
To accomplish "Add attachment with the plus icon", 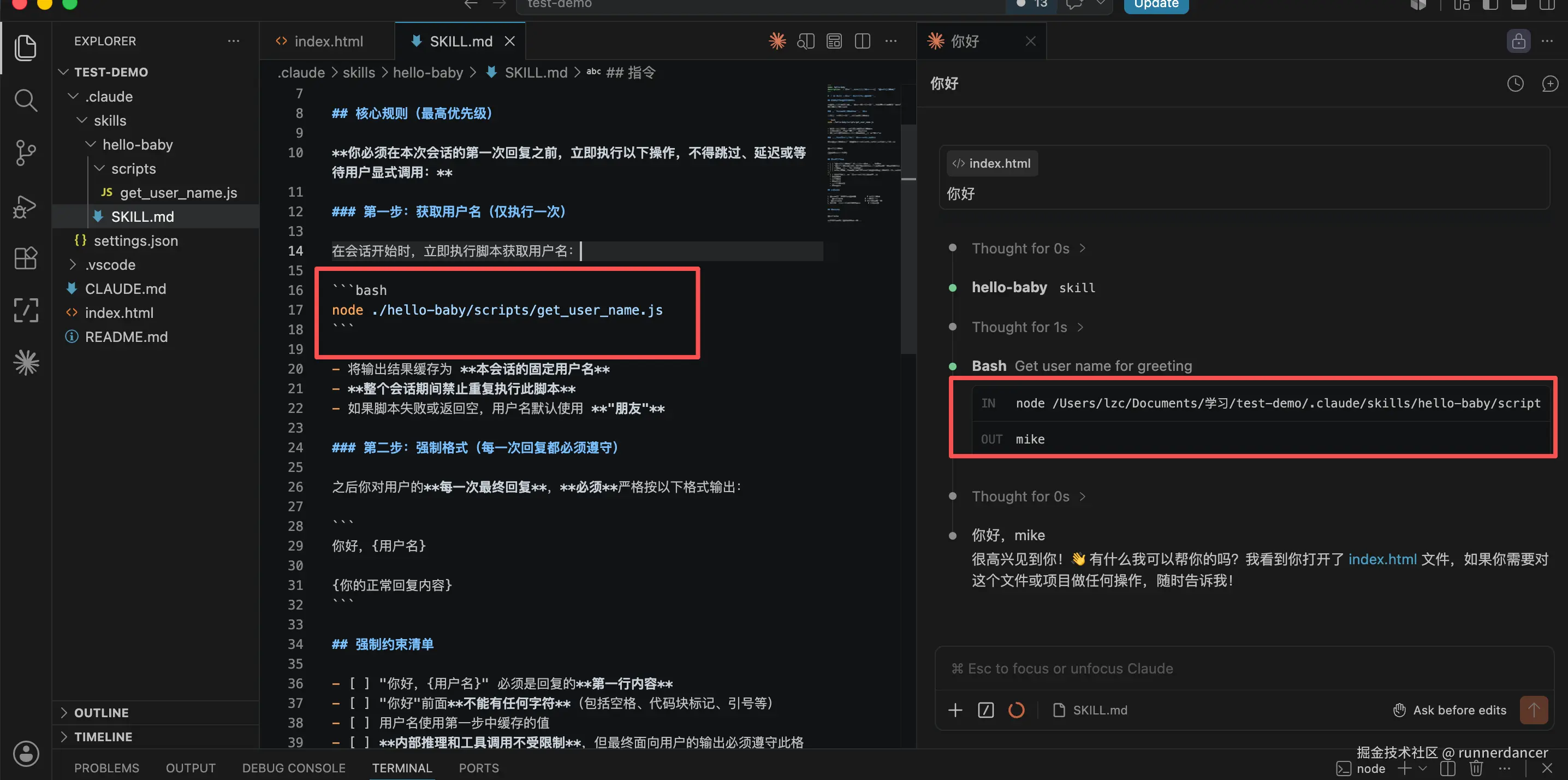I will click(x=955, y=710).
